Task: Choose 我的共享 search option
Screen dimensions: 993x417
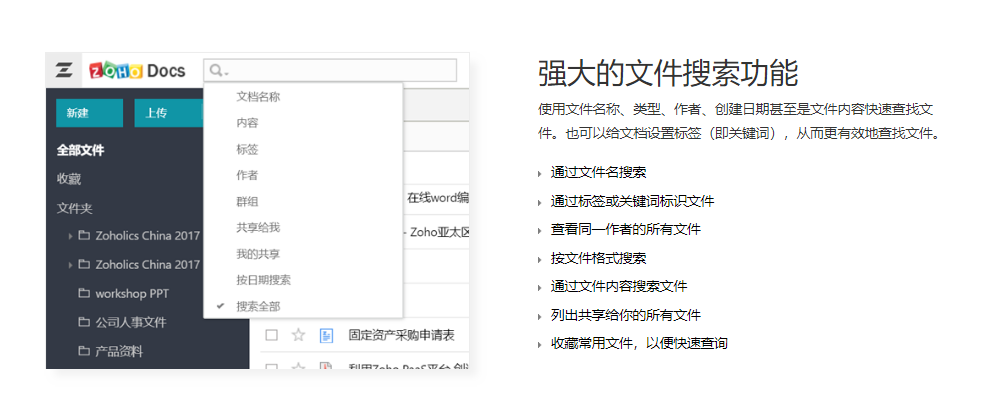Action: pyautogui.click(x=258, y=254)
